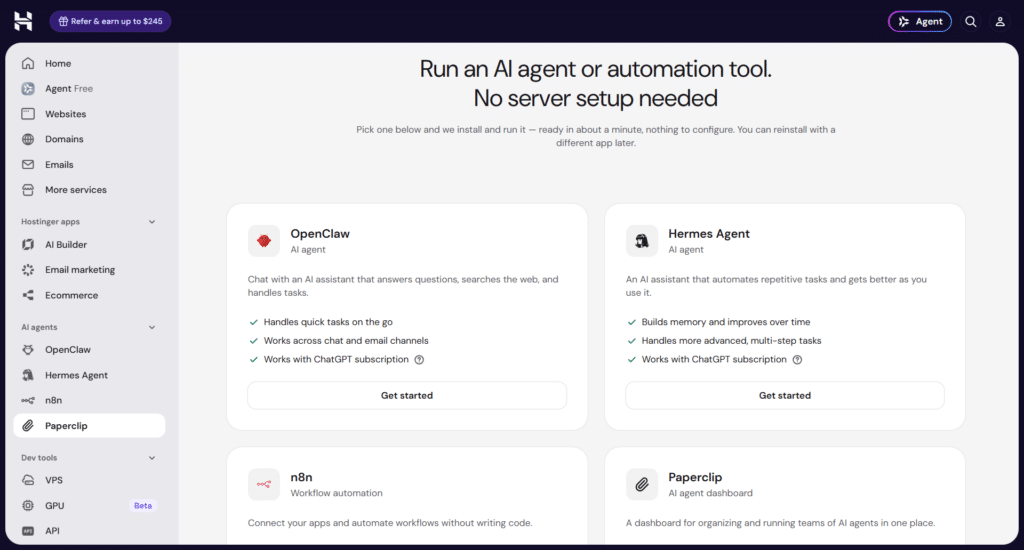Screen dimensions: 1024x550
Task: Click the n8n sidebar icon
Action: [x=28, y=400]
